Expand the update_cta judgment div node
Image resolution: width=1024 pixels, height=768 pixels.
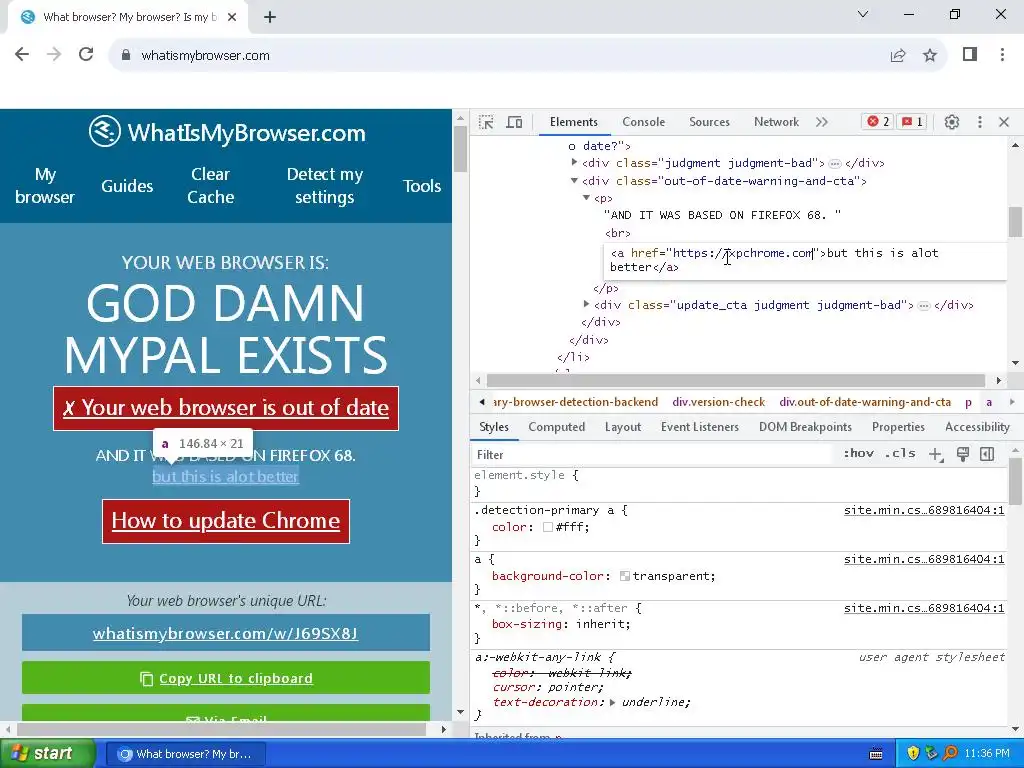(x=586, y=304)
